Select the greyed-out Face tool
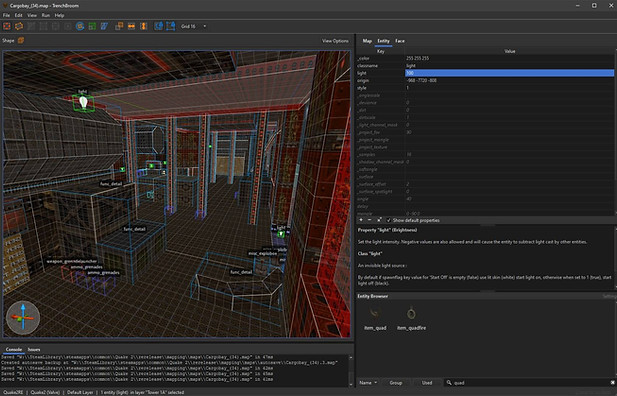This screenshot has width=617, height=396. 68,26
